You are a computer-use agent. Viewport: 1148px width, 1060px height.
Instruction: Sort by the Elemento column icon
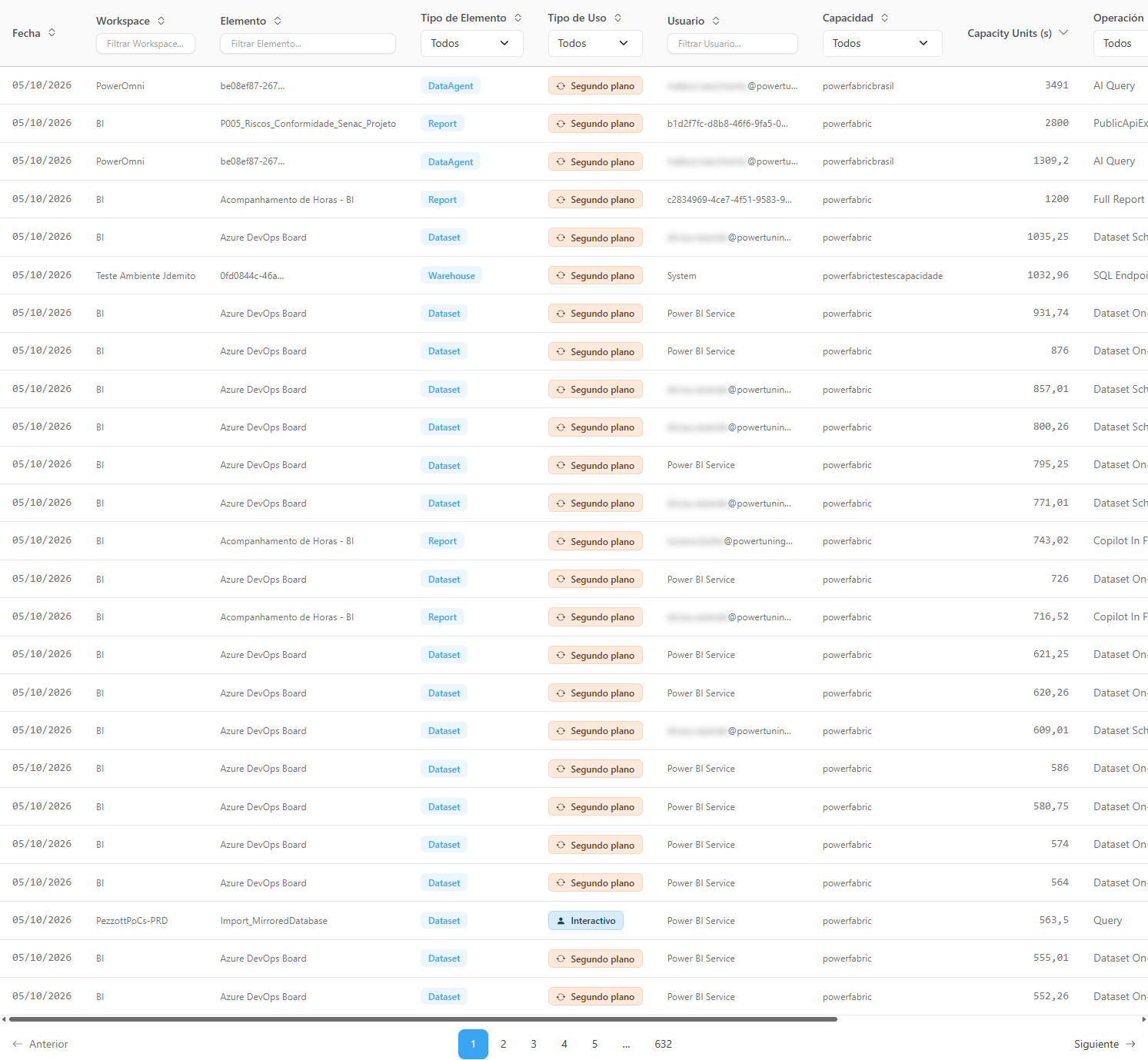(x=278, y=21)
